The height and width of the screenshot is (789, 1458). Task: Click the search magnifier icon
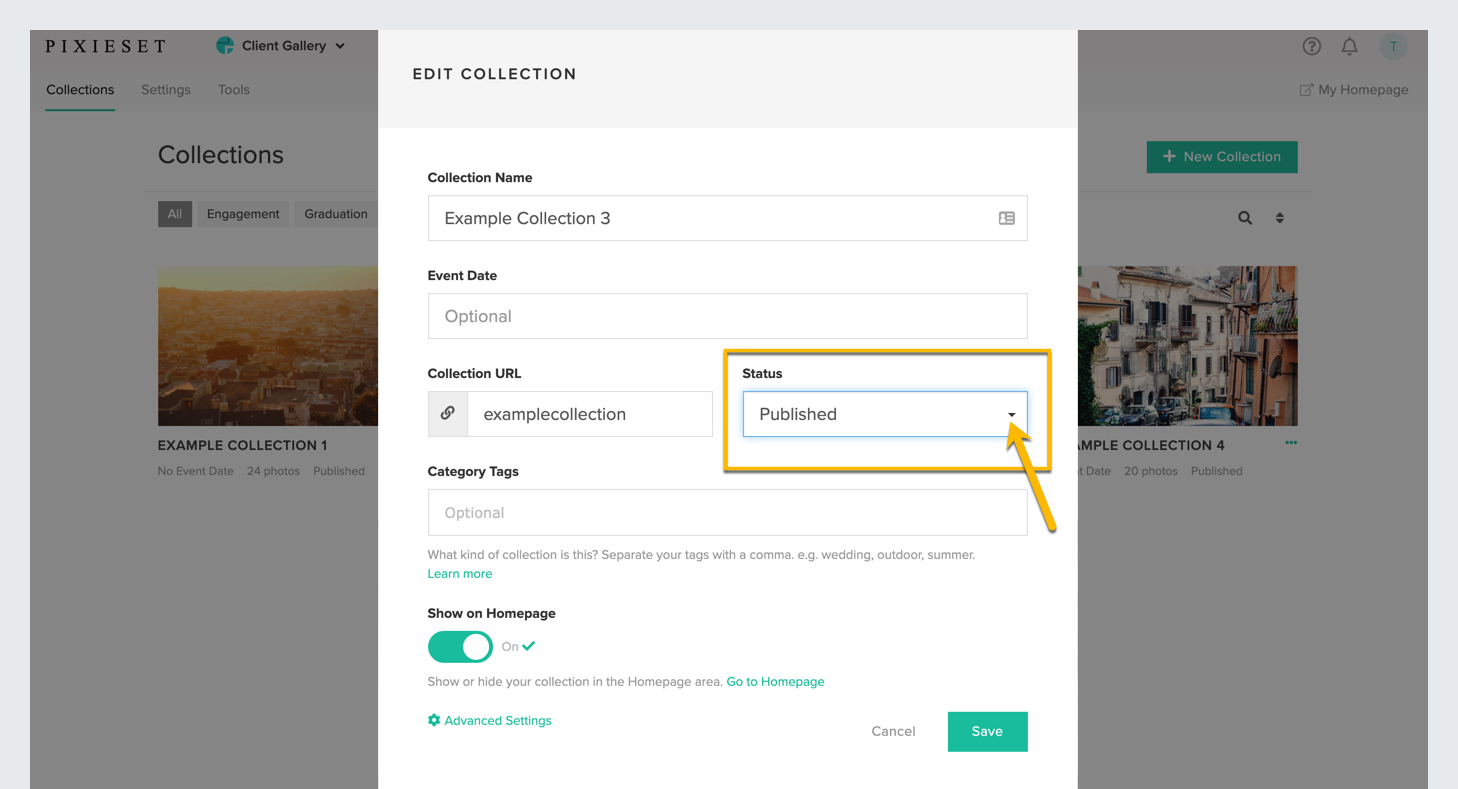coord(1245,218)
